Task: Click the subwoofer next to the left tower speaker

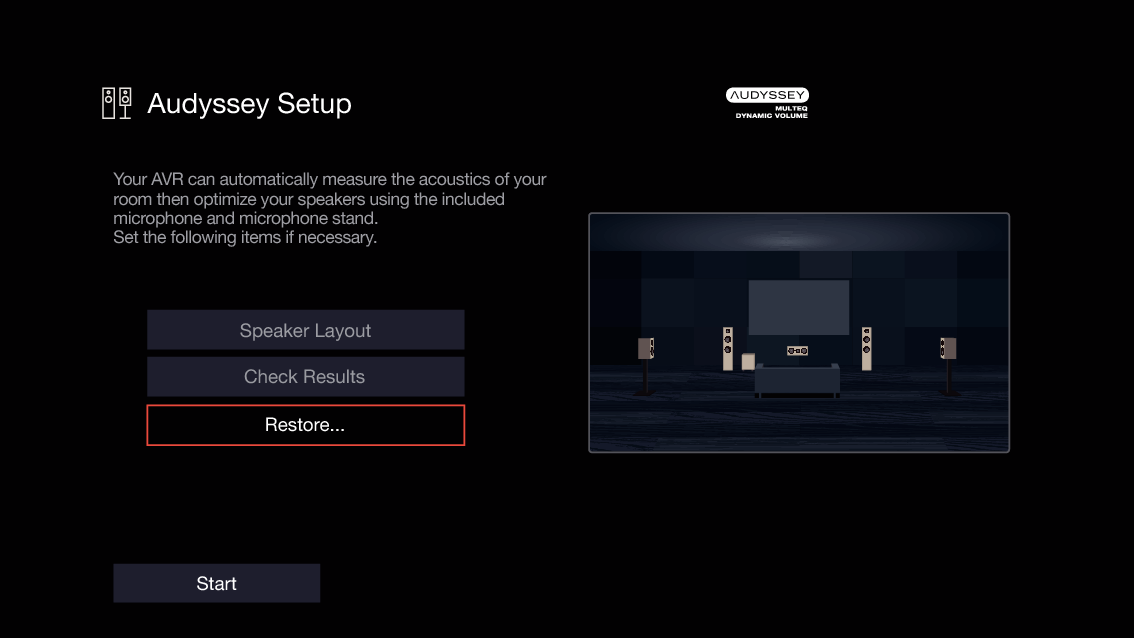Action: coord(748,361)
